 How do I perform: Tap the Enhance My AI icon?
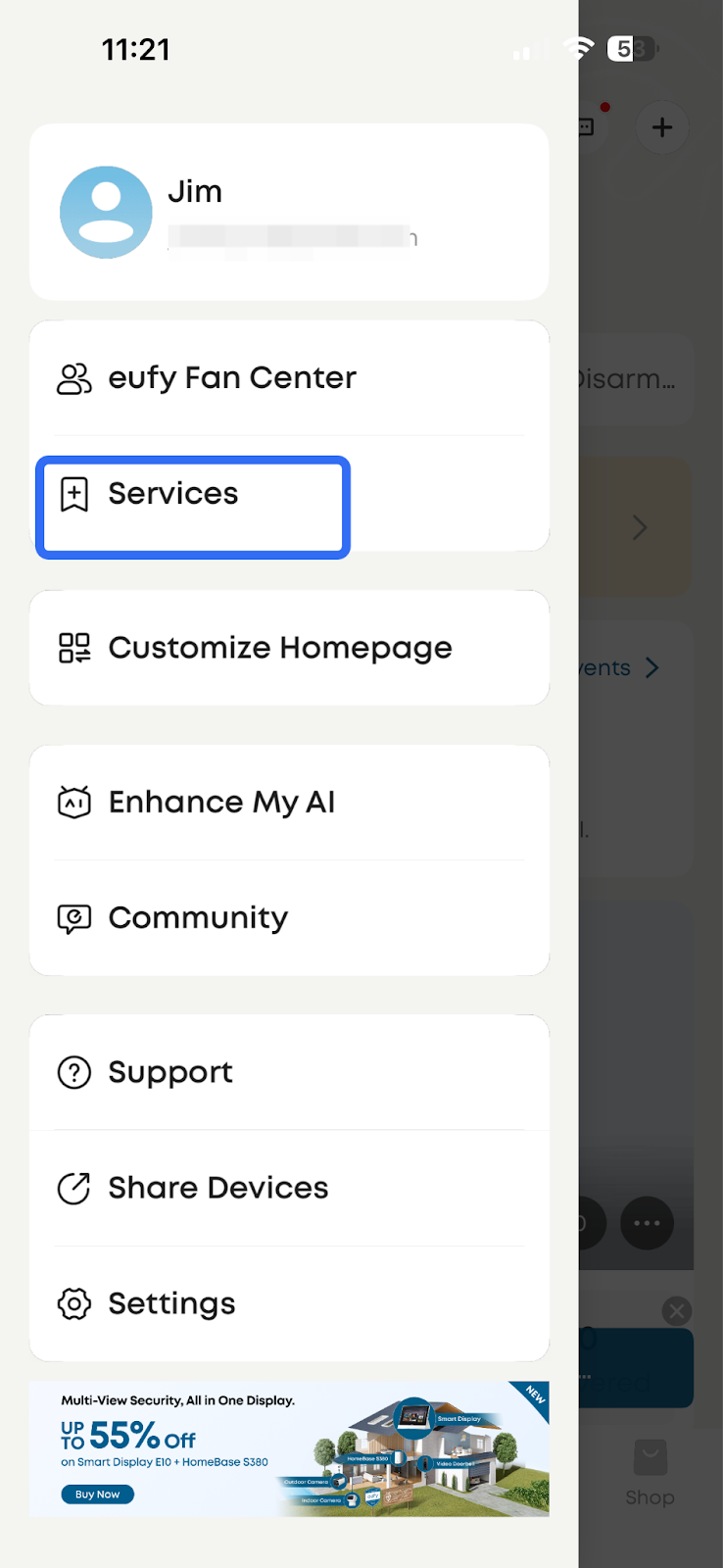click(x=74, y=803)
